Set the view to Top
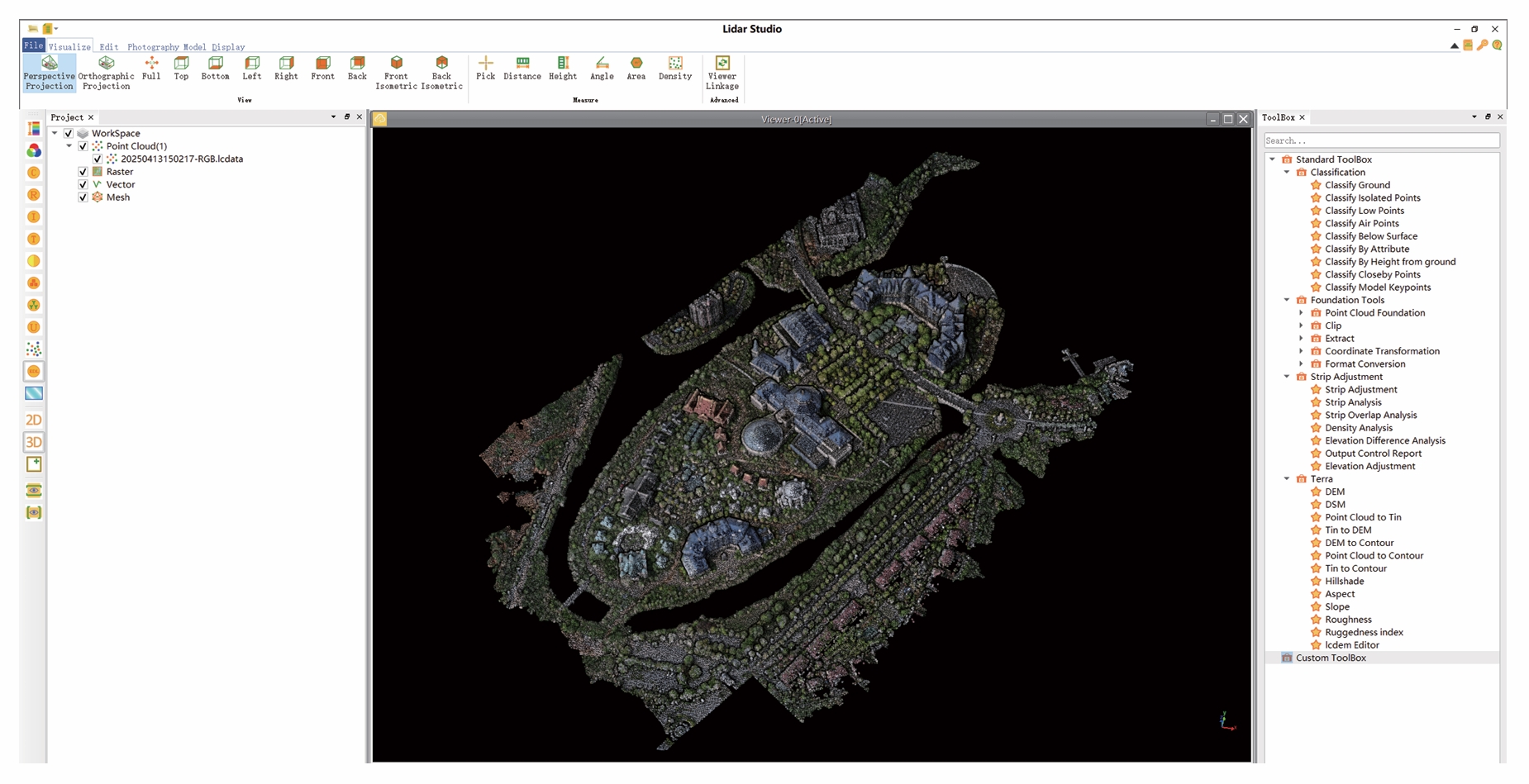Image resolution: width=1529 pixels, height=784 pixels. click(181, 69)
